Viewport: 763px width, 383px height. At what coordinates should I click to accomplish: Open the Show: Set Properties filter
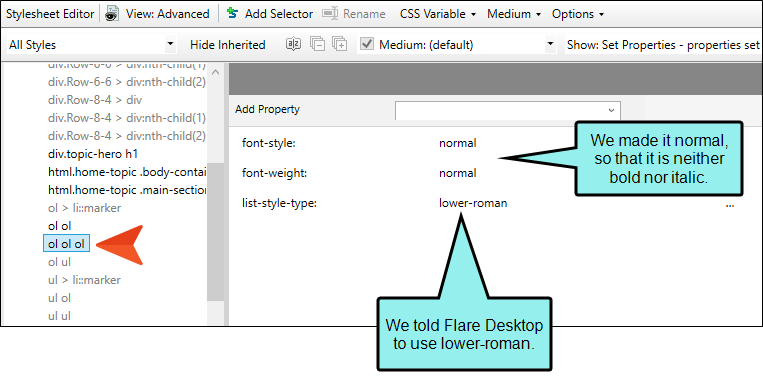[663, 45]
